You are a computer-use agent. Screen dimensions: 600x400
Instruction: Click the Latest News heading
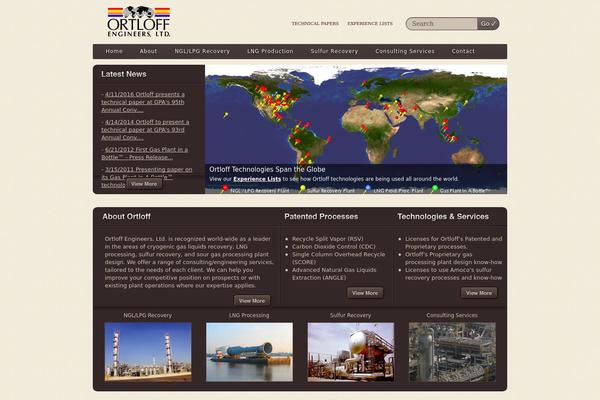click(x=124, y=74)
